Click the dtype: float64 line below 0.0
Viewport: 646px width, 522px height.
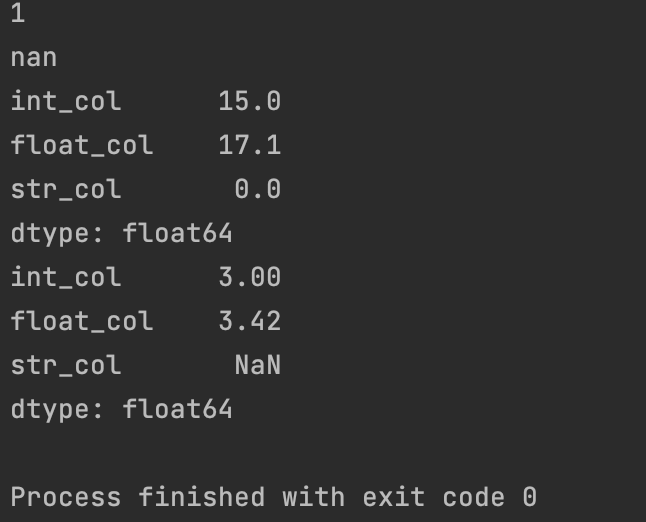pyautogui.click(x=121, y=233)
